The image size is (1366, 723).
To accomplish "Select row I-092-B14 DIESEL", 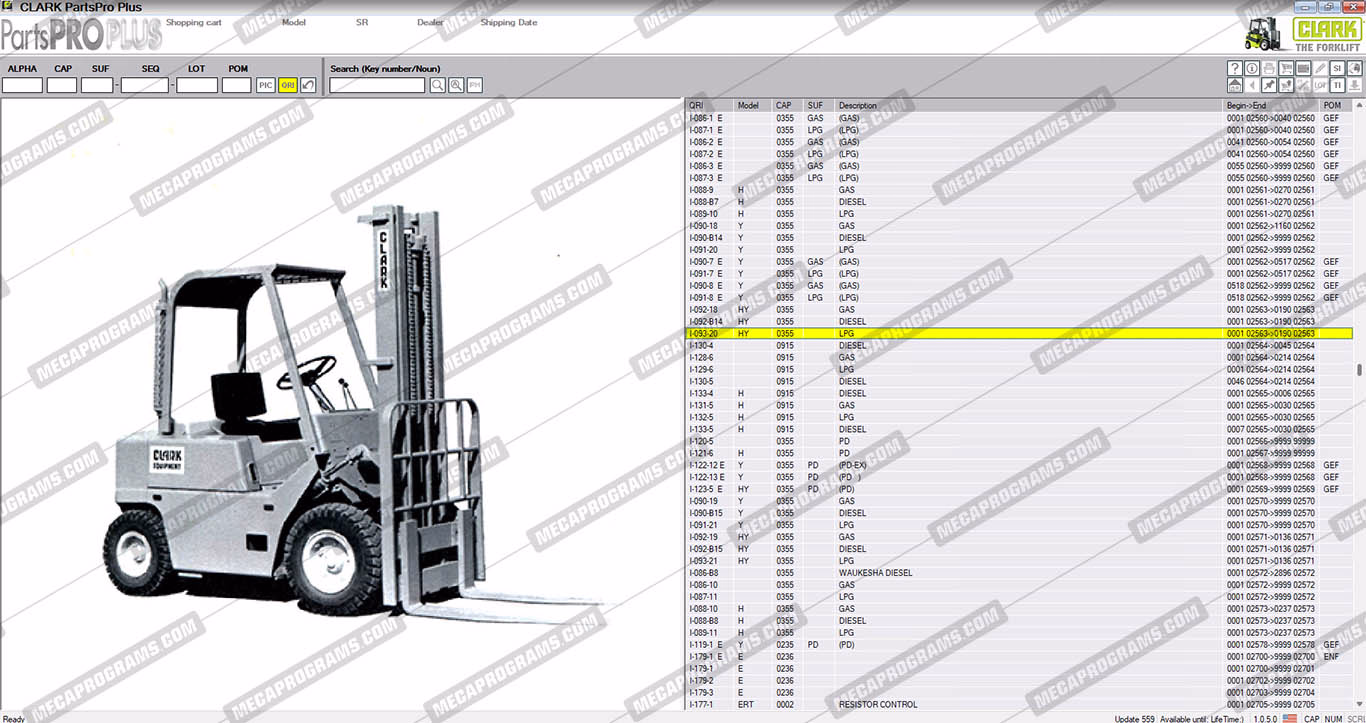I will [x=1019, y=321].
